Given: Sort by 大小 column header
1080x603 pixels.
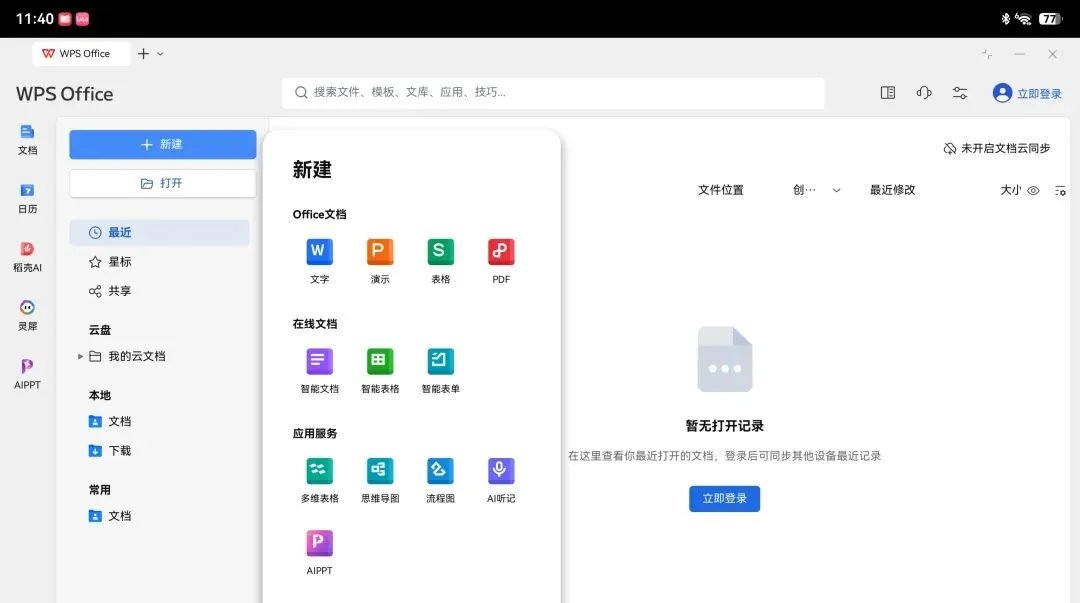Looking at the screenshot, I should 1010,190.
